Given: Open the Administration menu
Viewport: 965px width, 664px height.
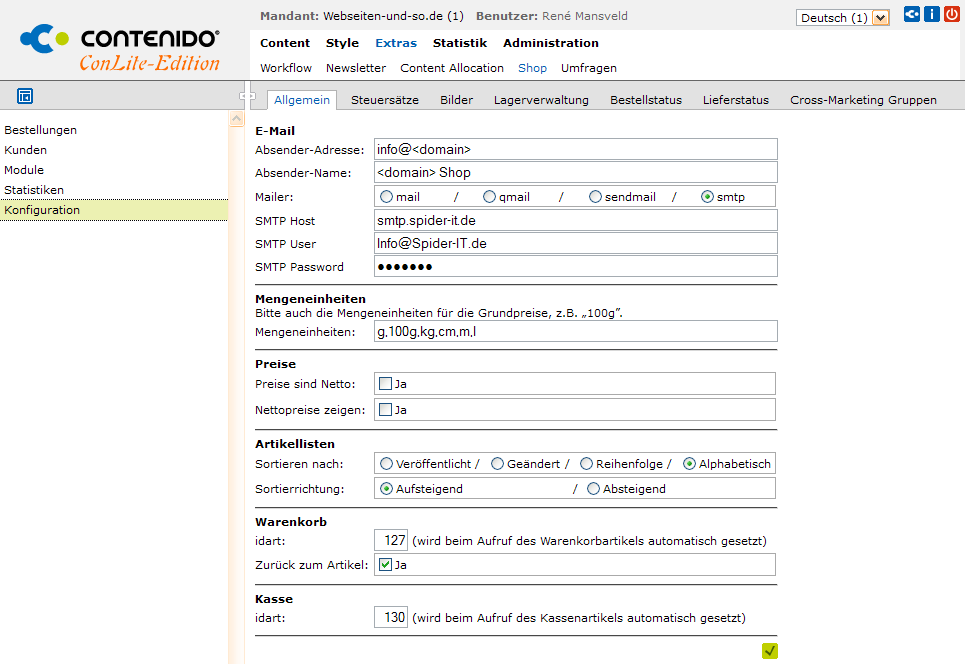Looking at the screenshot, I should pyautogui.click(x=550, y=43).
